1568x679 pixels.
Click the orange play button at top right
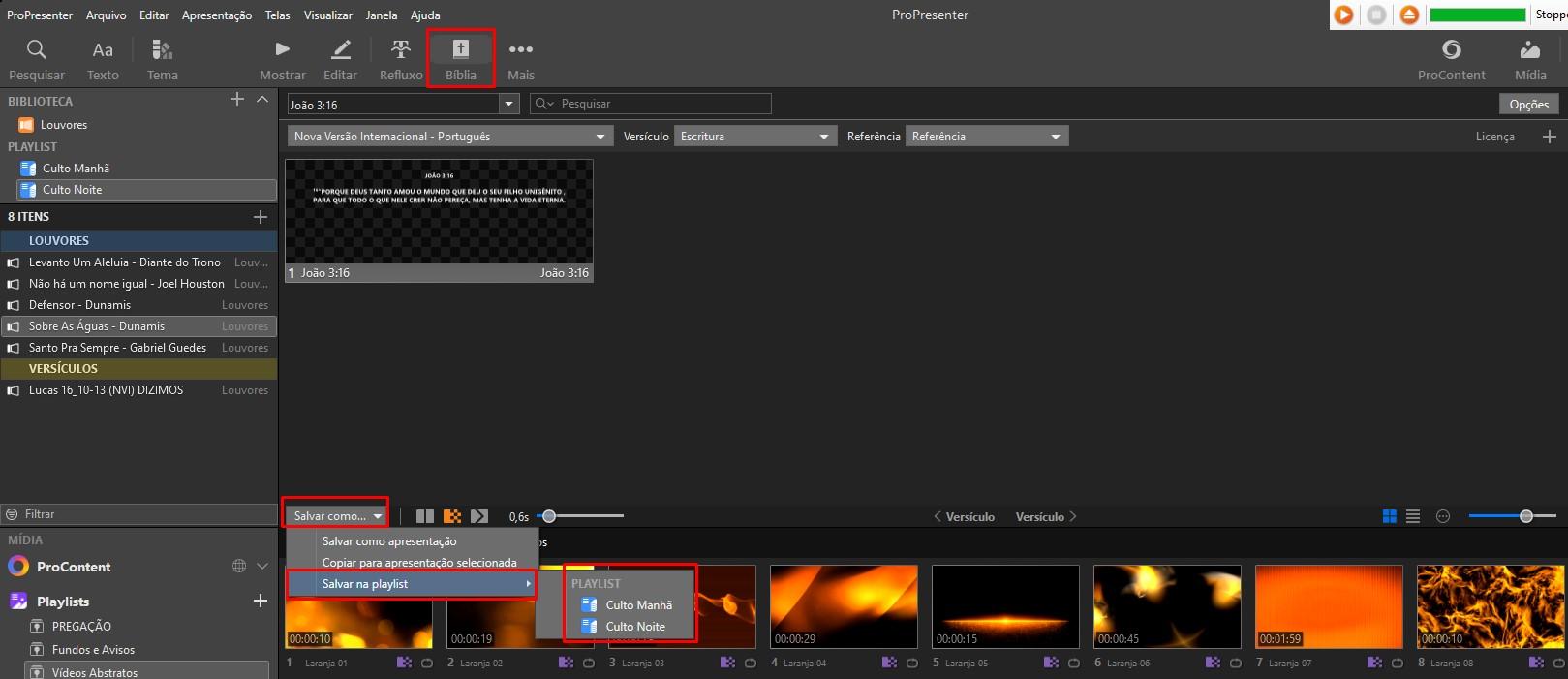[1344, 15]
